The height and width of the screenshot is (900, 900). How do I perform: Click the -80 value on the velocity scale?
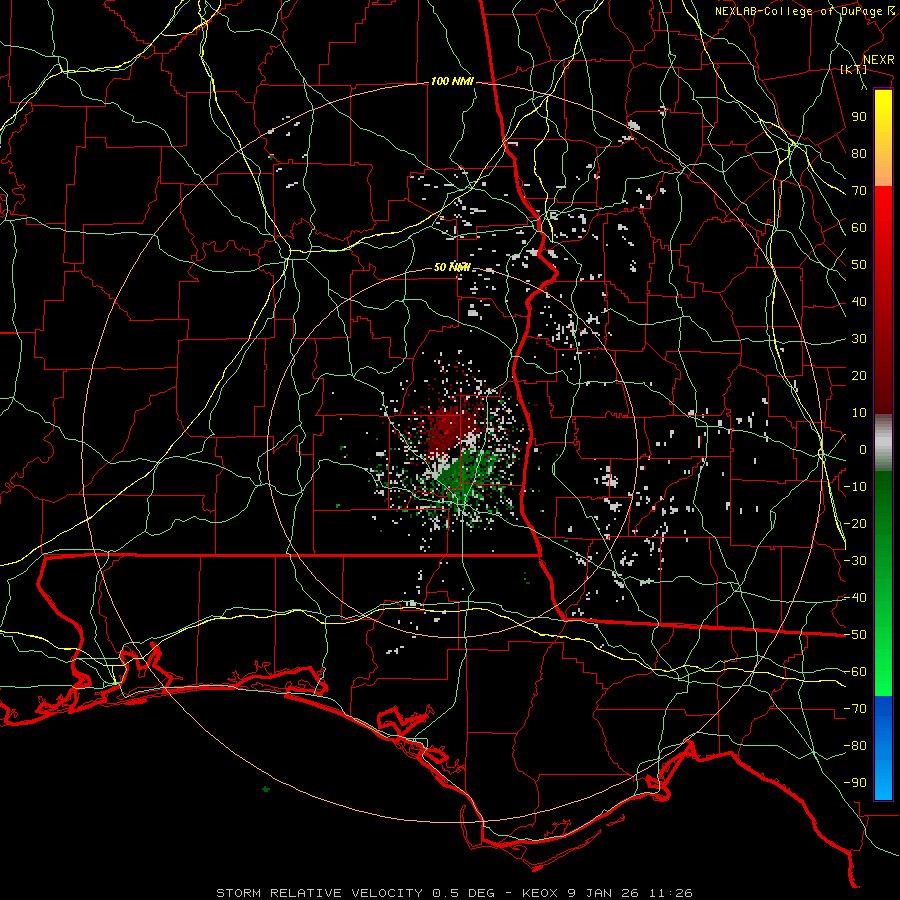(x=855, y=746)
